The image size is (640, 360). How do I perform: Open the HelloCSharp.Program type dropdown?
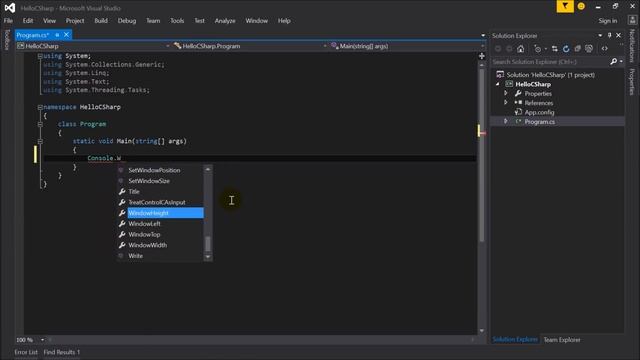point(325,46)
